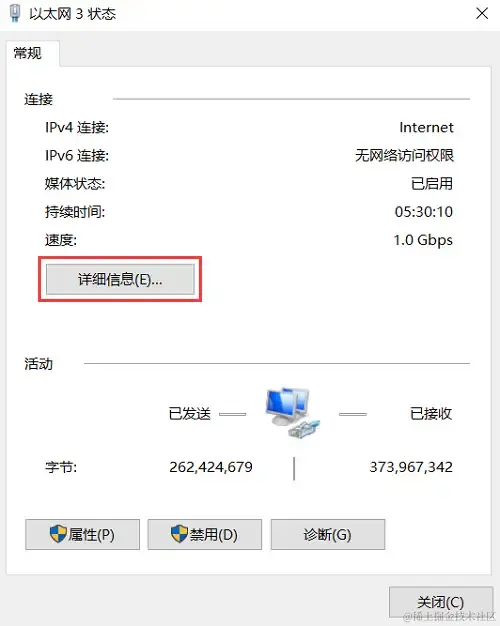The image size is (500, 626).
Task: Click the received bytes 373,967,342 figure
Action: pyautogui.click(x=411, y=467)
